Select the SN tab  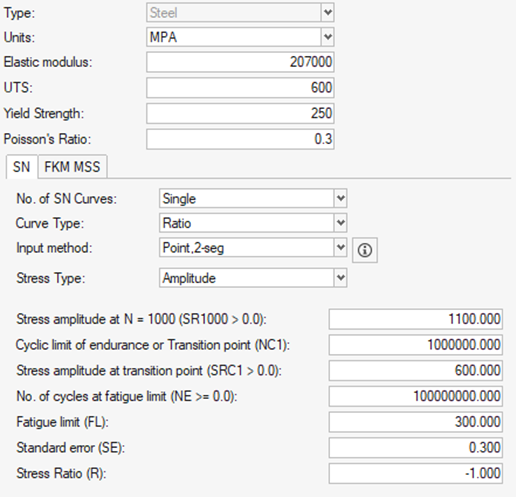coord(21,167)
